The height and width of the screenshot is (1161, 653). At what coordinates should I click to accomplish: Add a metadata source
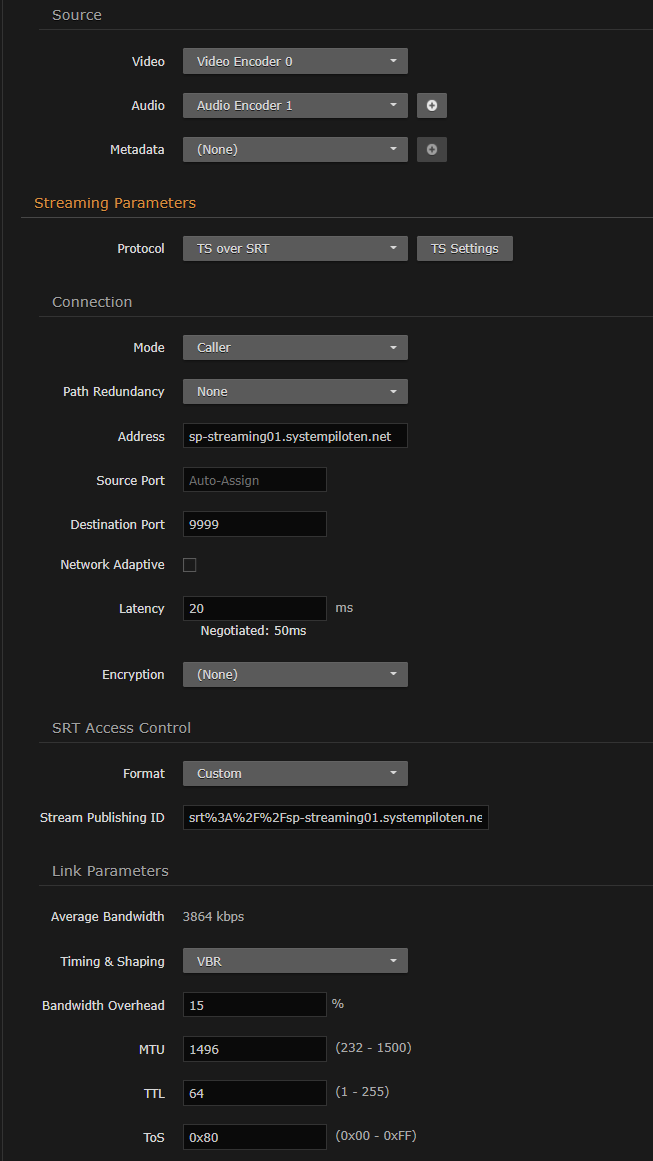(x=431, y=149)
